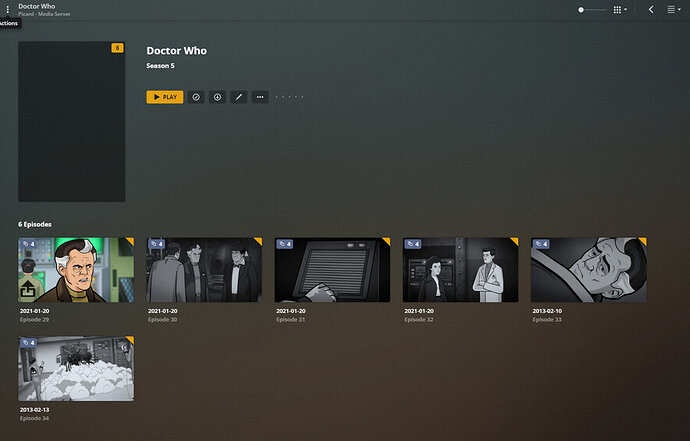
Task: Click the unwatched count badge on poster
Action: [117, 48]
